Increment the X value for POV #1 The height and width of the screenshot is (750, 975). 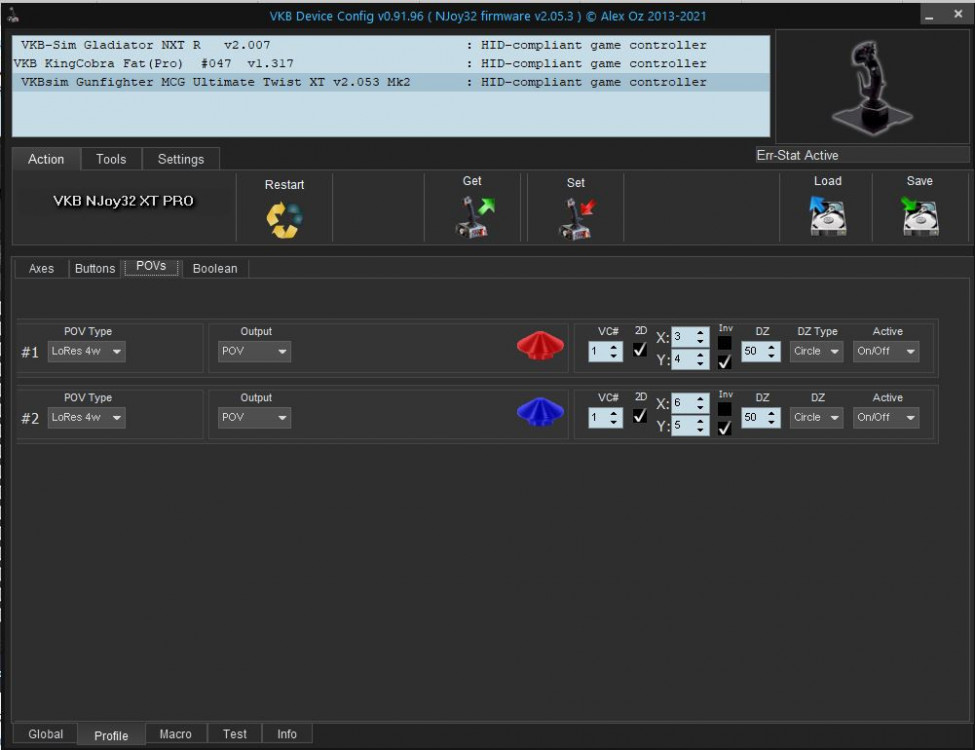(x=701, y=333)
